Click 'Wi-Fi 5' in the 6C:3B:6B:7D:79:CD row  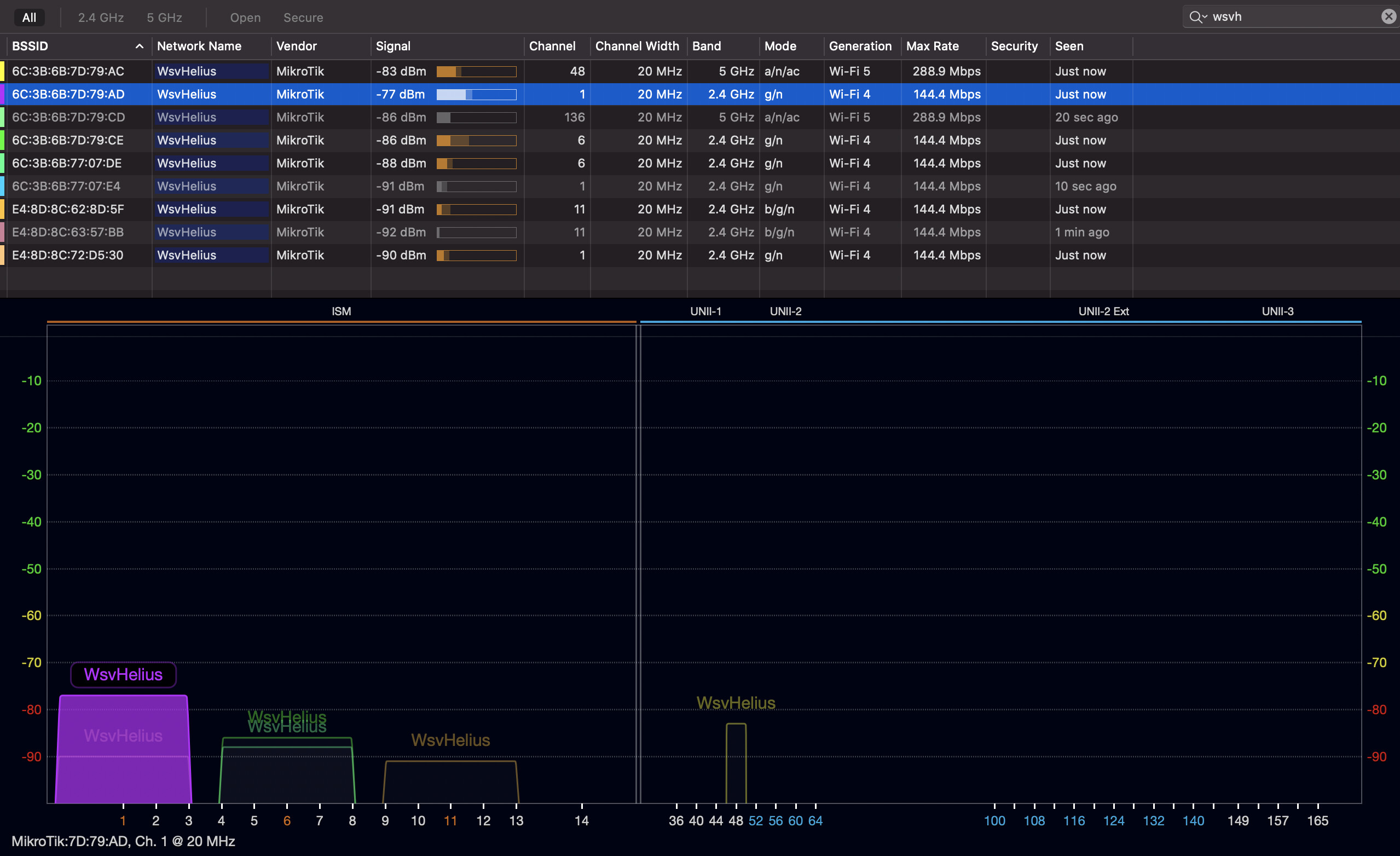[849, 117]
